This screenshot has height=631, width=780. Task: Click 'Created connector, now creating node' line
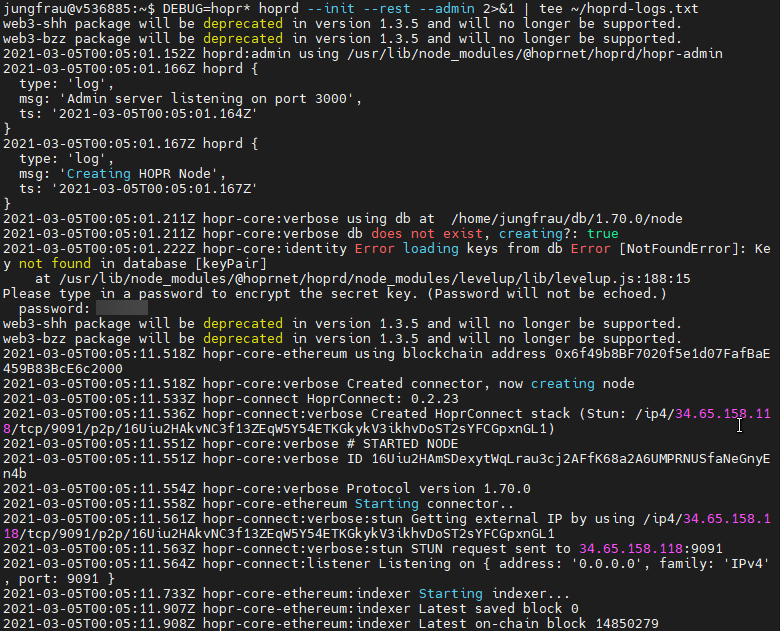[x=490, y=384]
